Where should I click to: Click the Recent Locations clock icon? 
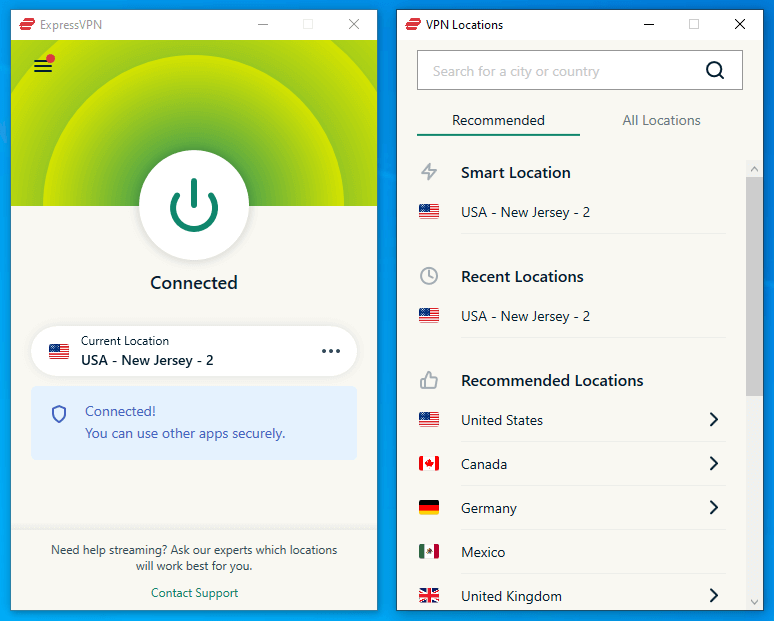pos(428,276)
